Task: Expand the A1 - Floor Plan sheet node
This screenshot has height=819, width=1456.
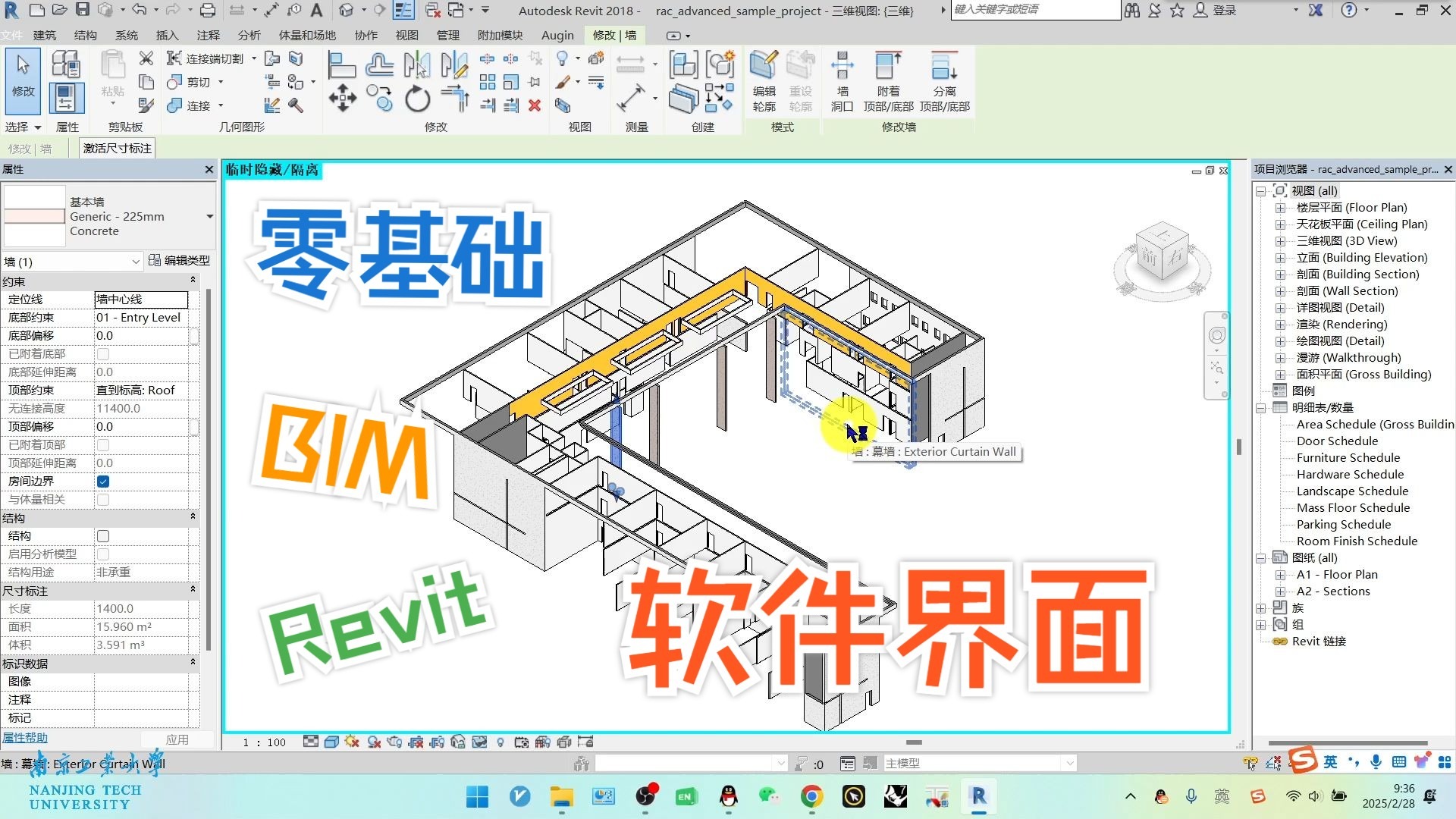Action: (x=1279, y=574)
